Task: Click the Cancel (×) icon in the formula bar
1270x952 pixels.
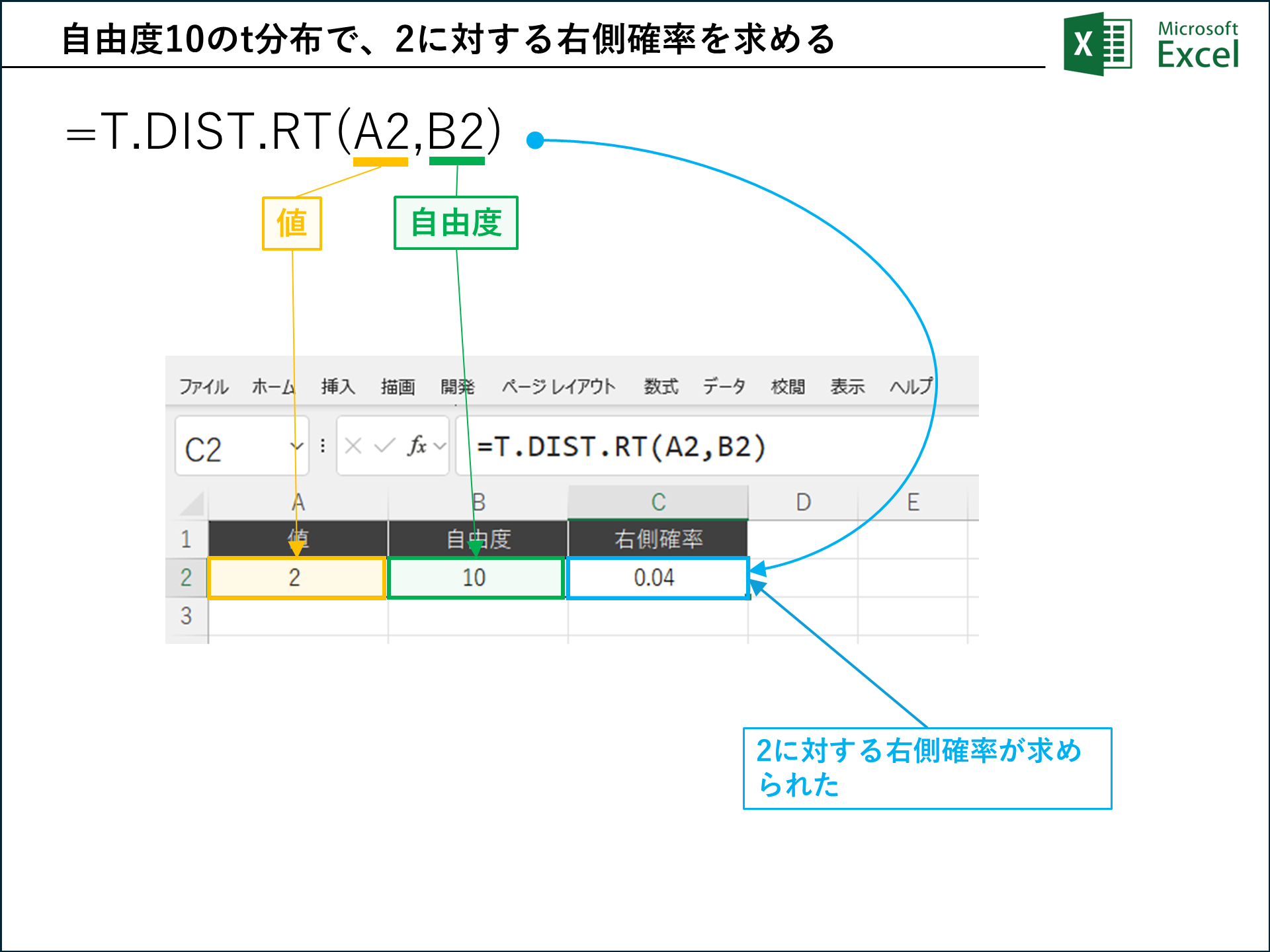Action: [355, 446]
